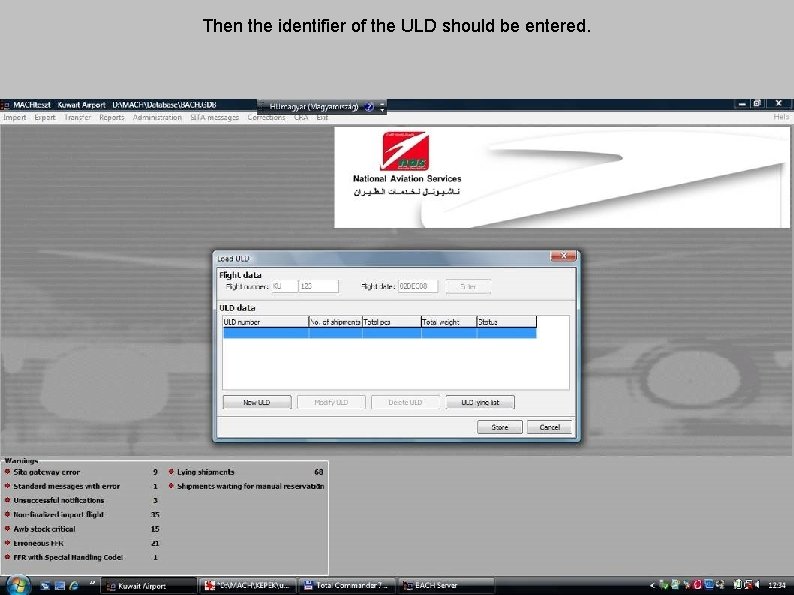Switch to BACH Server taskbar button
794x595 pixels.
[446, 586]
